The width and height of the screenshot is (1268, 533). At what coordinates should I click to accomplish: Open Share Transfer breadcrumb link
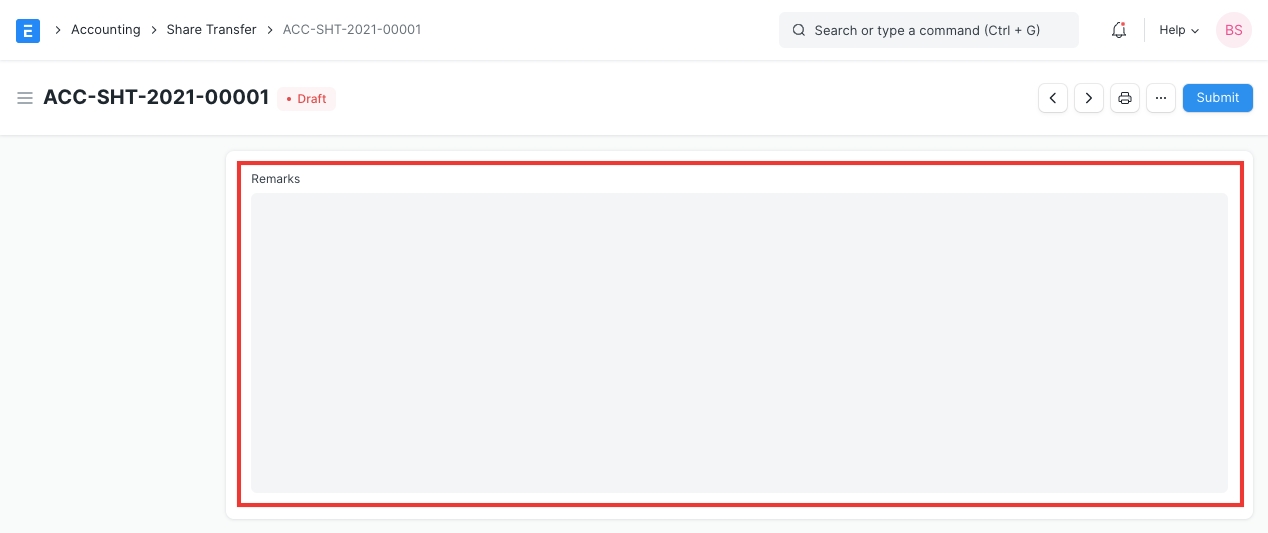[211, 30]
